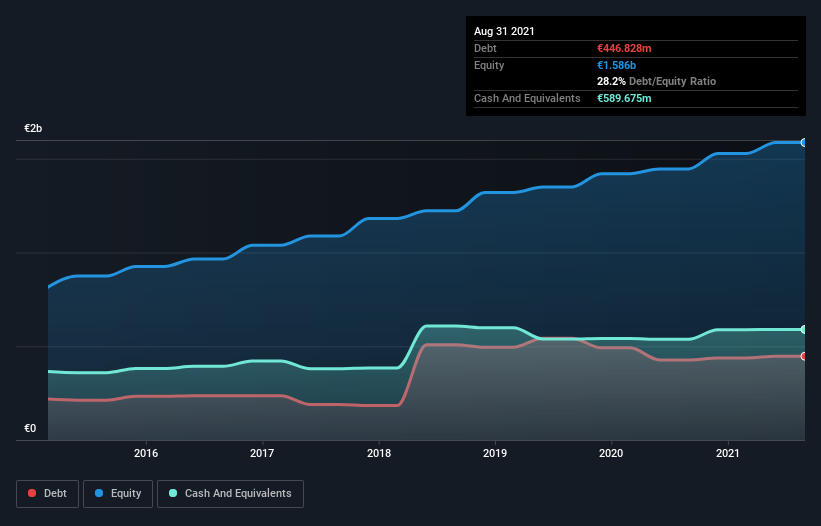
Task: Toggle the Debt series legend button
Action: [47, 494]
